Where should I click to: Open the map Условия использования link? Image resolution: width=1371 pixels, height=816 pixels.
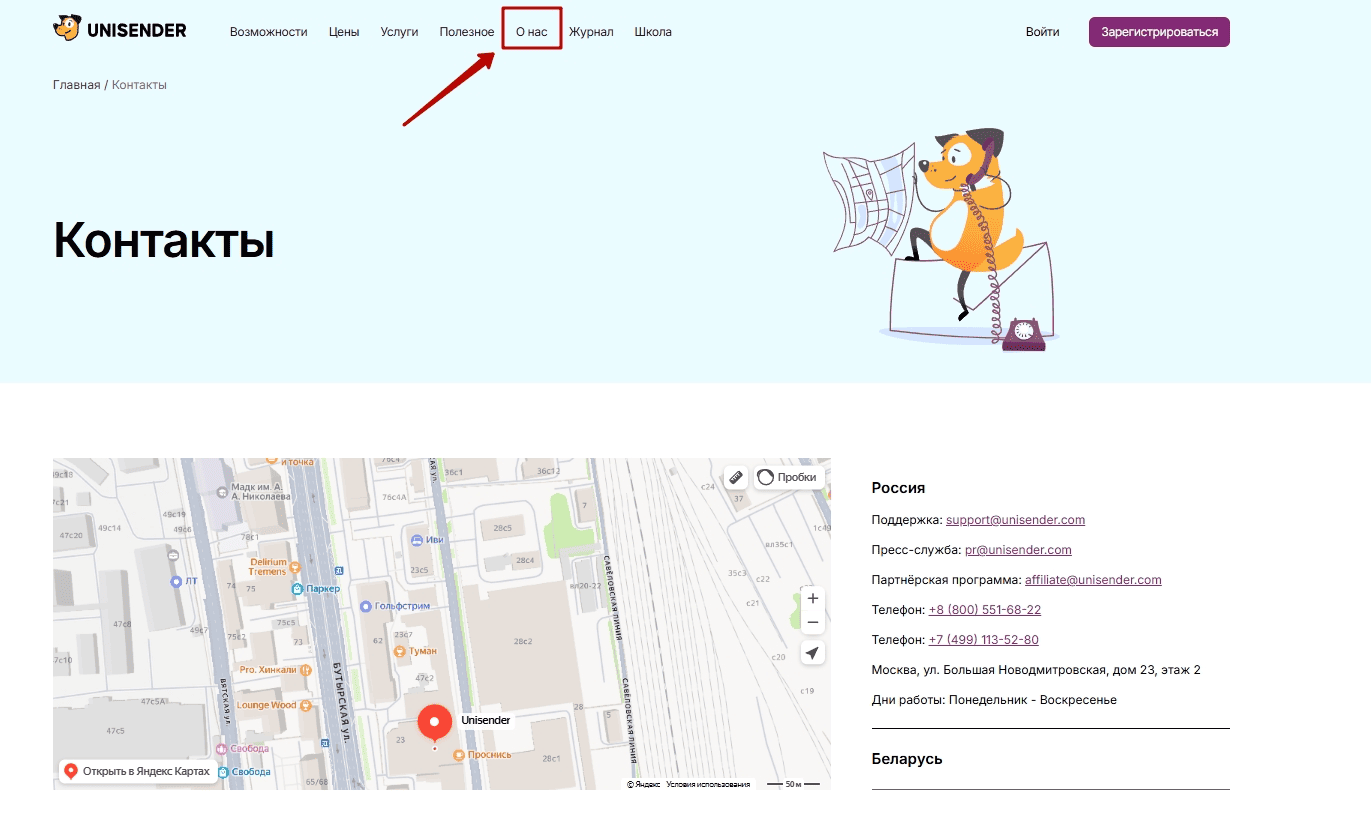pyautogui.click(x=708, y=785)
